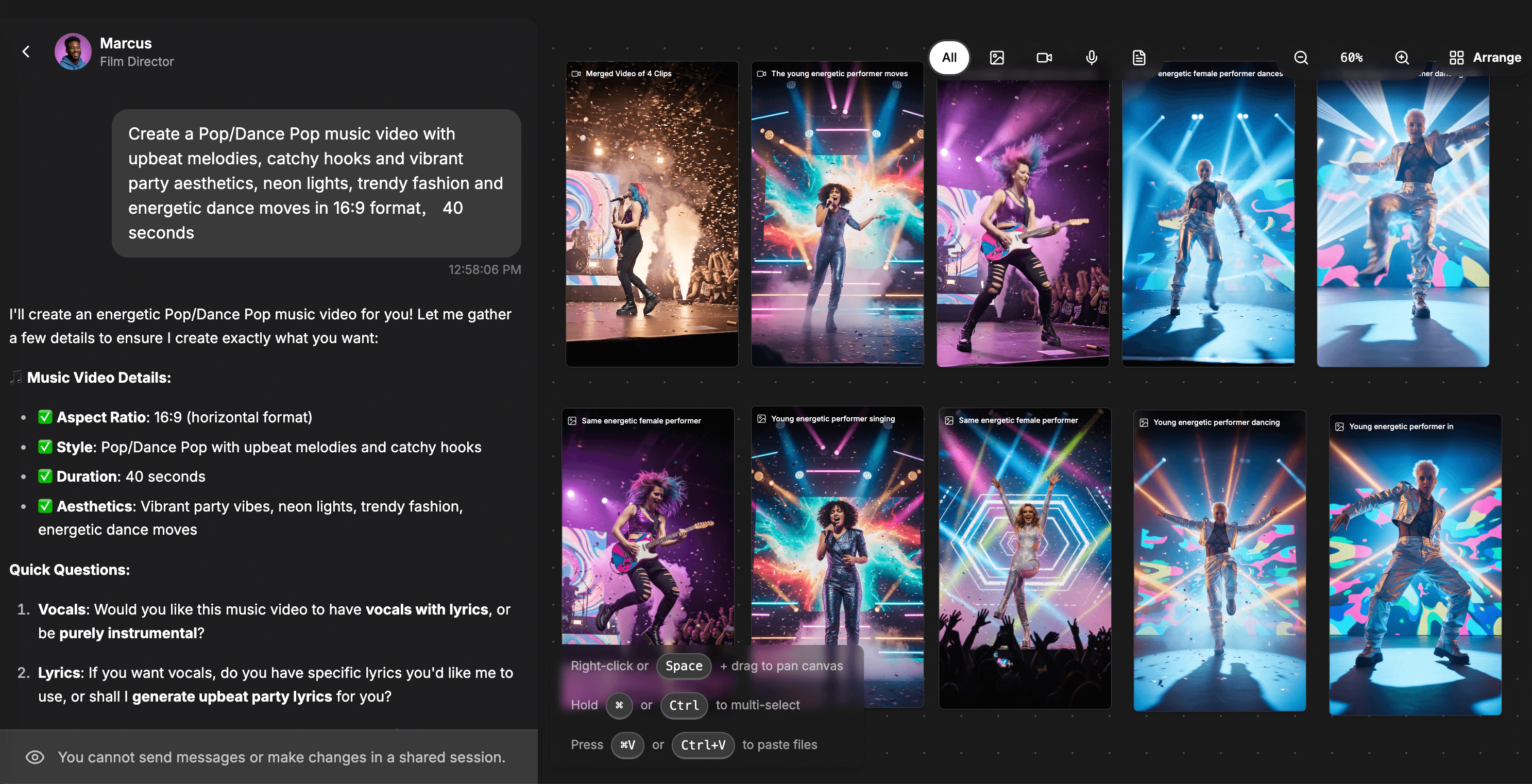Viewport: 1532px width, 784px height.
Task: Click the user prompt message bubble
Action: coord(316,183)
